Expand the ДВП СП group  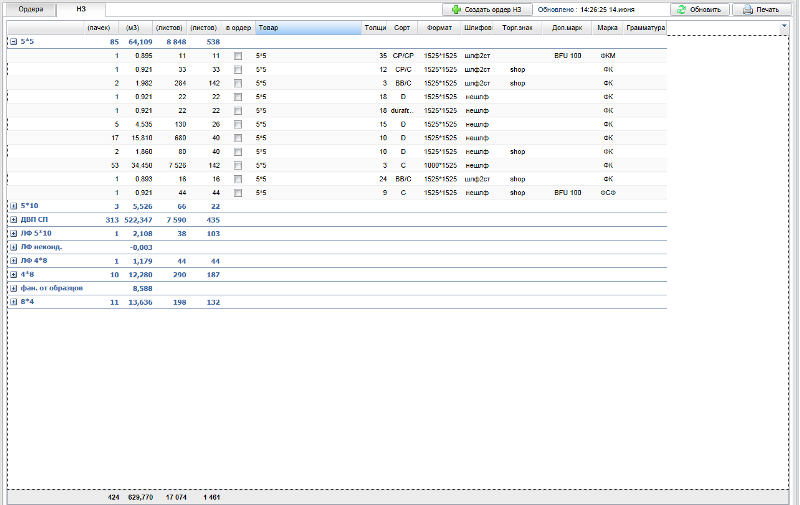point(13,219)
